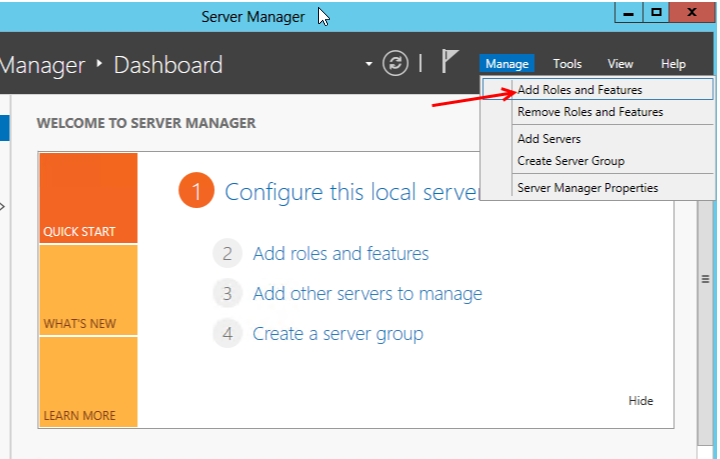Minimize the Server Manager window
720x459 pixels.
629,12
